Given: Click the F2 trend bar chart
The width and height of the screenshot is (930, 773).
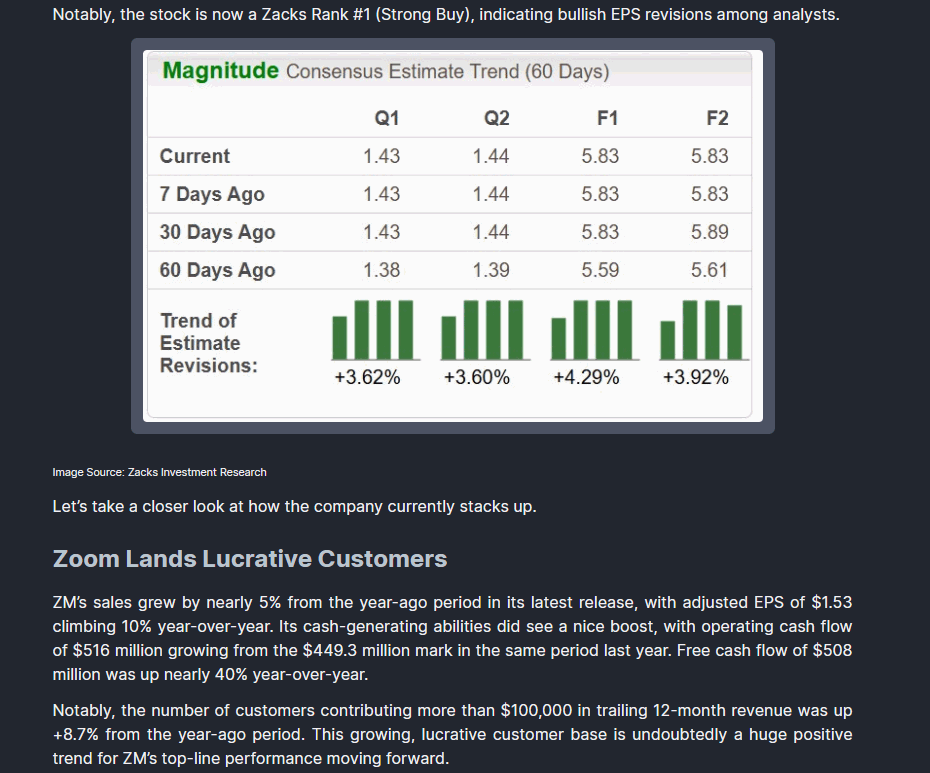Looking at the screenshot, I should (702, 329).
